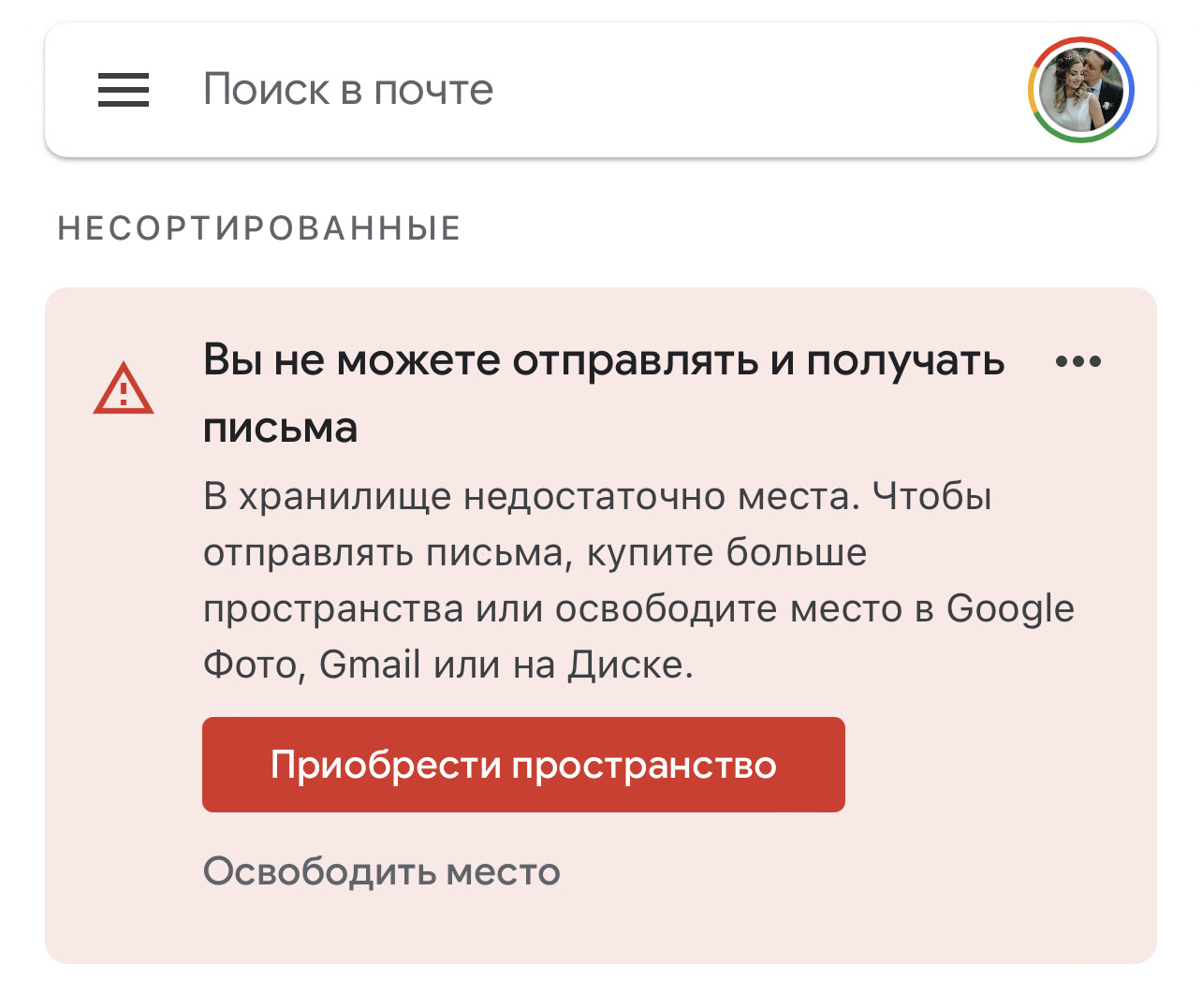Click the 'В хранилище недостаточно места' description
Viewport: 1202px width, 1008px height.
coord(638,580)
